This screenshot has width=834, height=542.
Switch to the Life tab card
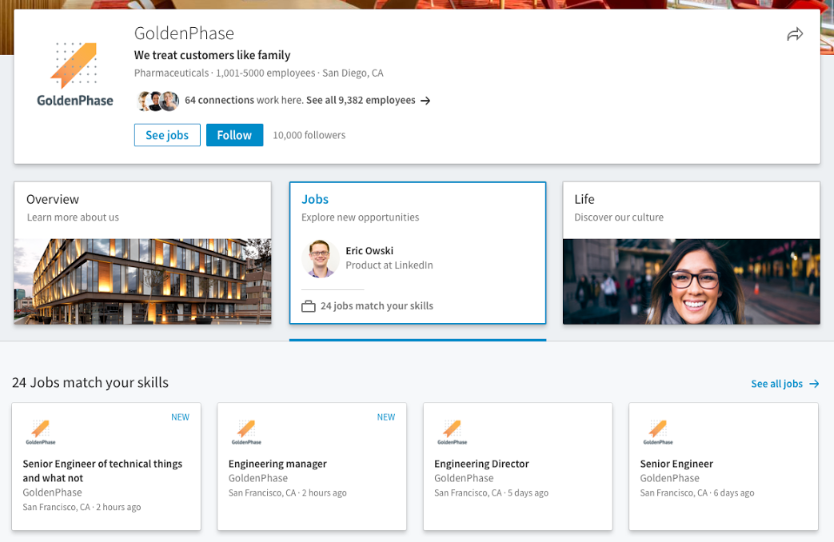[691, 253]
